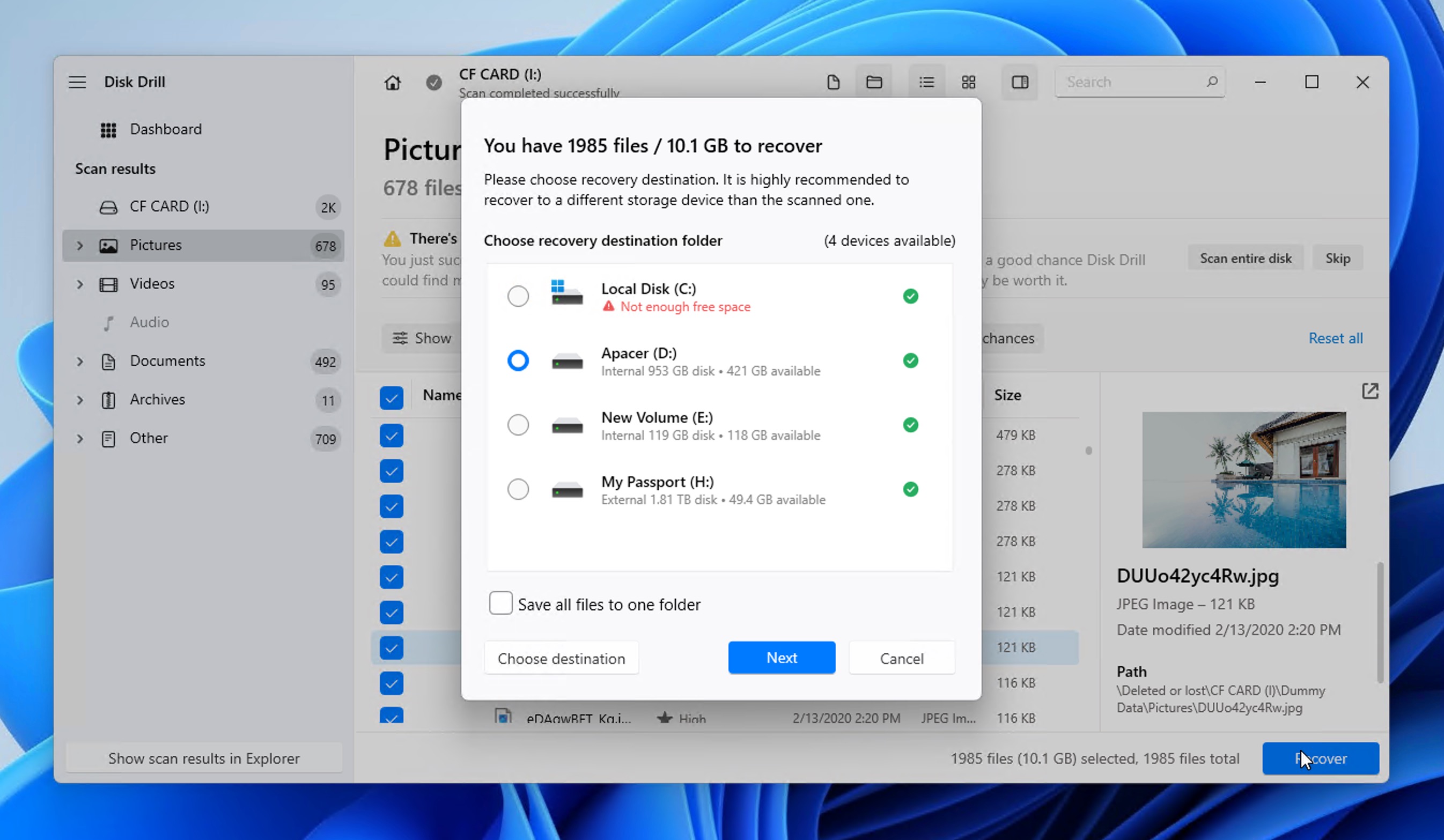
Task: Open preview in external window icon
Action: tap(1370, 392)
